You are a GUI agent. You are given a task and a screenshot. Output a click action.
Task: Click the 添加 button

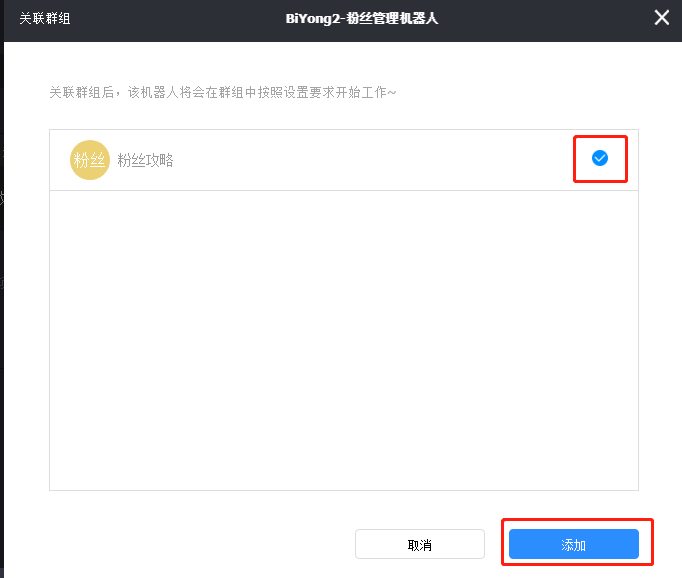coord(574,544)
